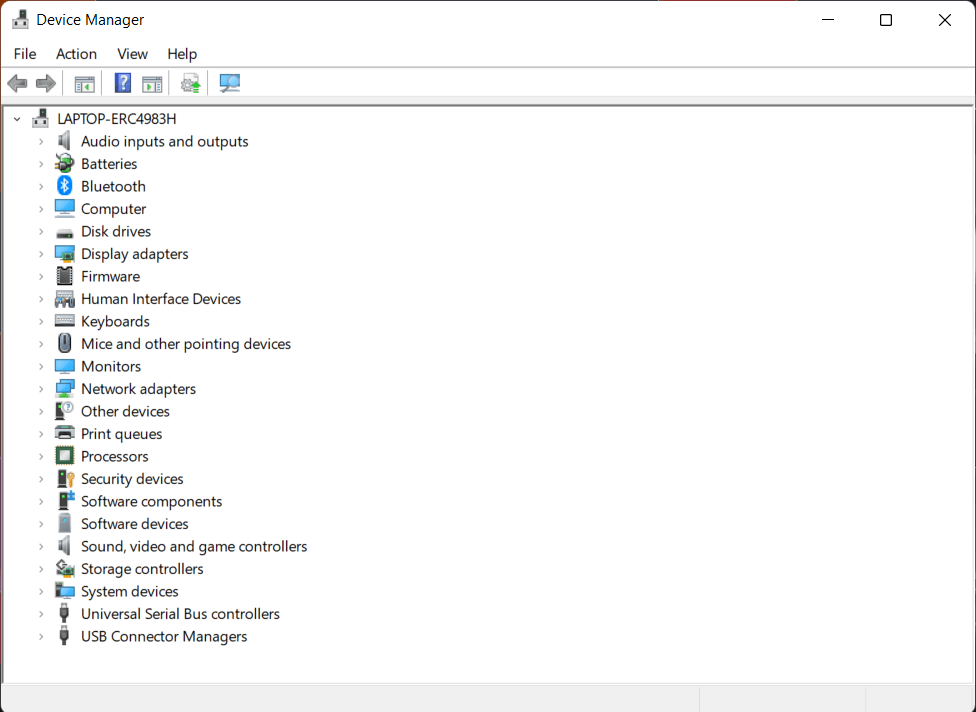
Task: Expand the Universal Serial Bus controllers chevron
Action: coord(41,614)
